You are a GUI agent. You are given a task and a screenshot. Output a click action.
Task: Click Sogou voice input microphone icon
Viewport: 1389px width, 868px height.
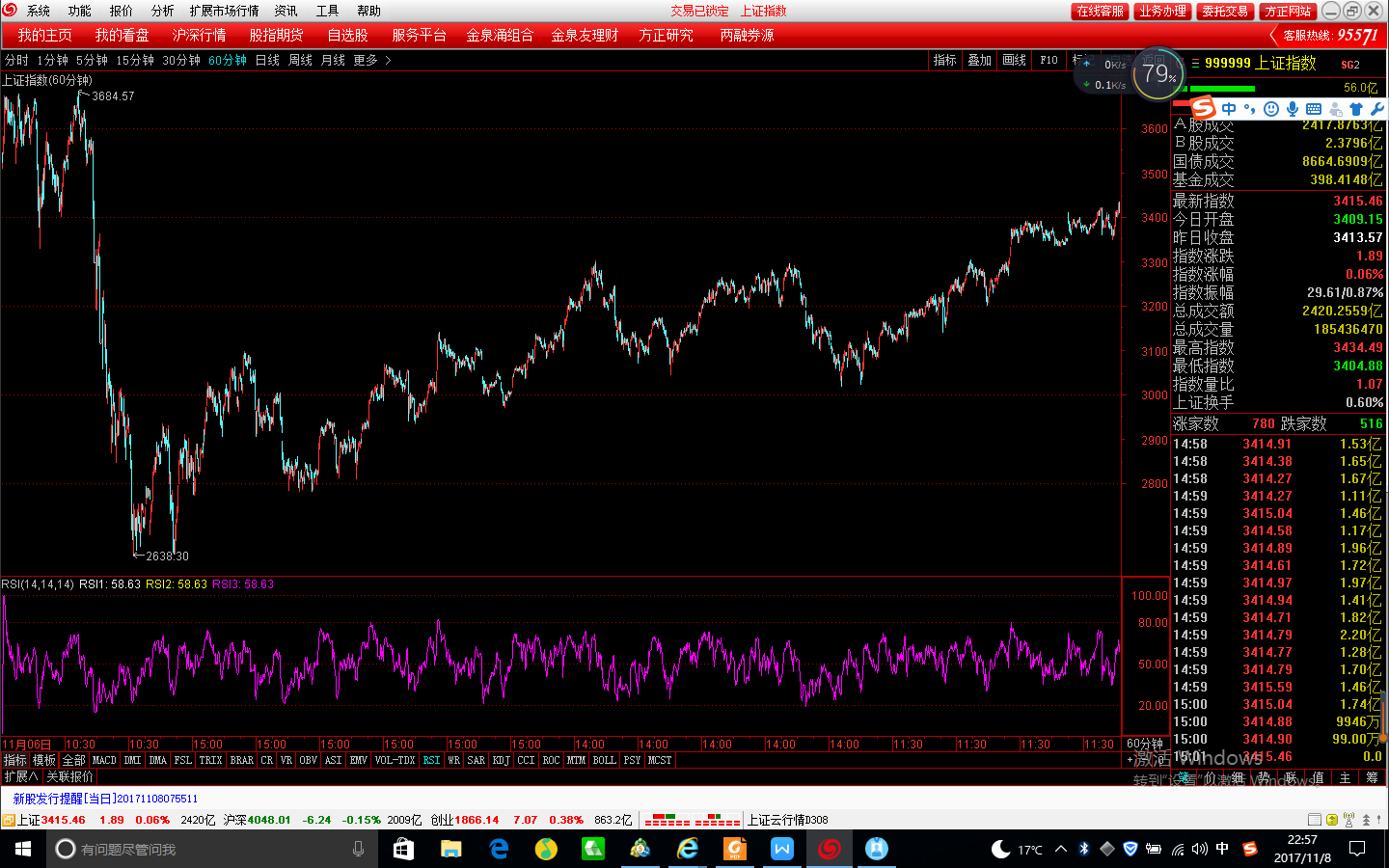[1293, 109]
